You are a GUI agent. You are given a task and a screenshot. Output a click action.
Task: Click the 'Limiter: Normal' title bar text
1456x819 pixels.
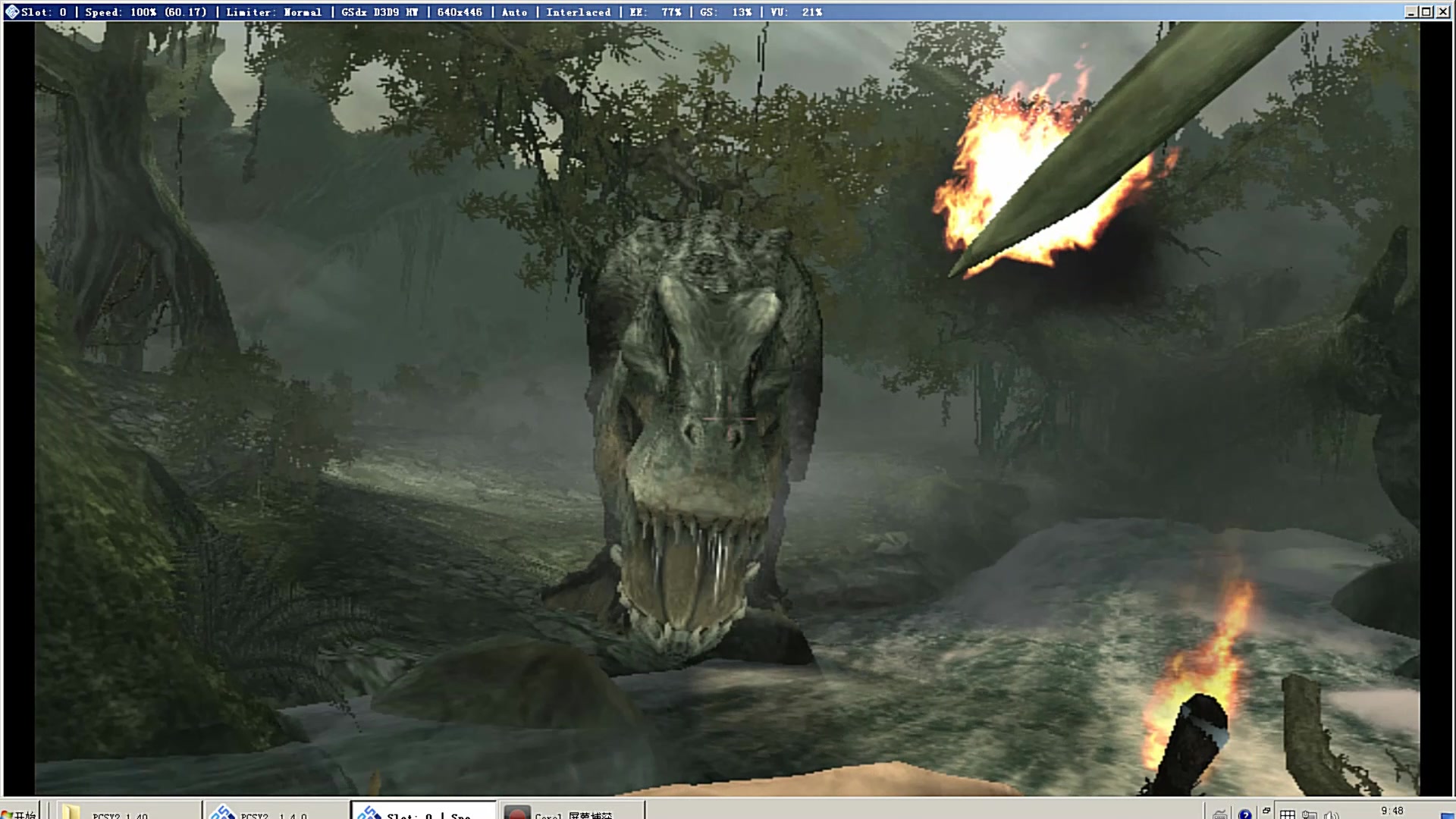click(x=273, y=12)
